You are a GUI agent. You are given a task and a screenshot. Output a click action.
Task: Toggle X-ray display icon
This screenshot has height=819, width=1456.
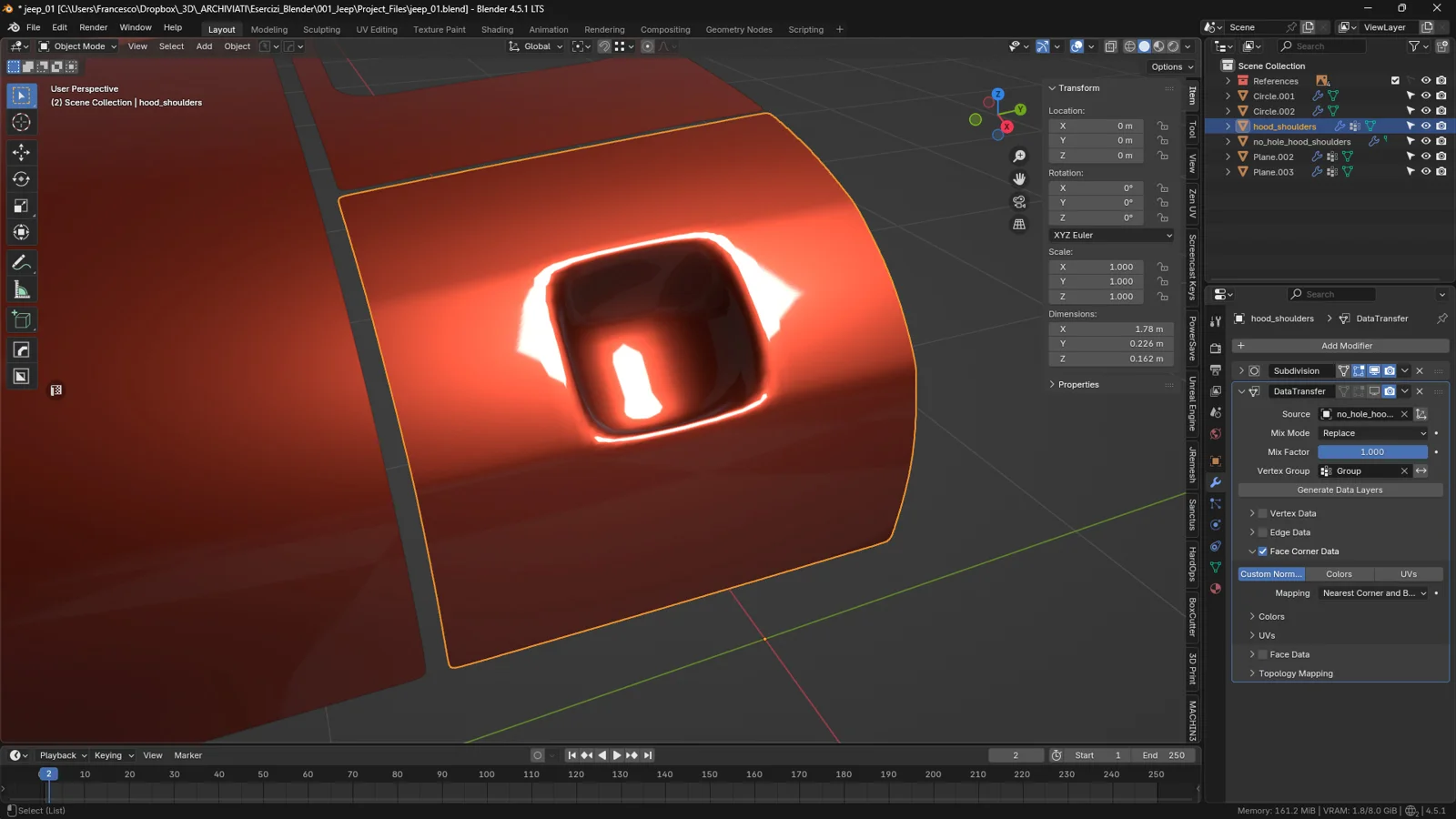point(1111,46)
